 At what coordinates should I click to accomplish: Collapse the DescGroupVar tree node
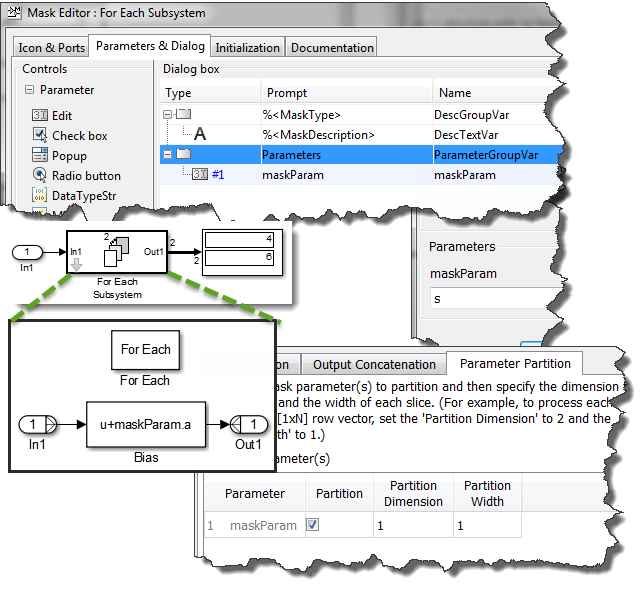coord(168,115)
